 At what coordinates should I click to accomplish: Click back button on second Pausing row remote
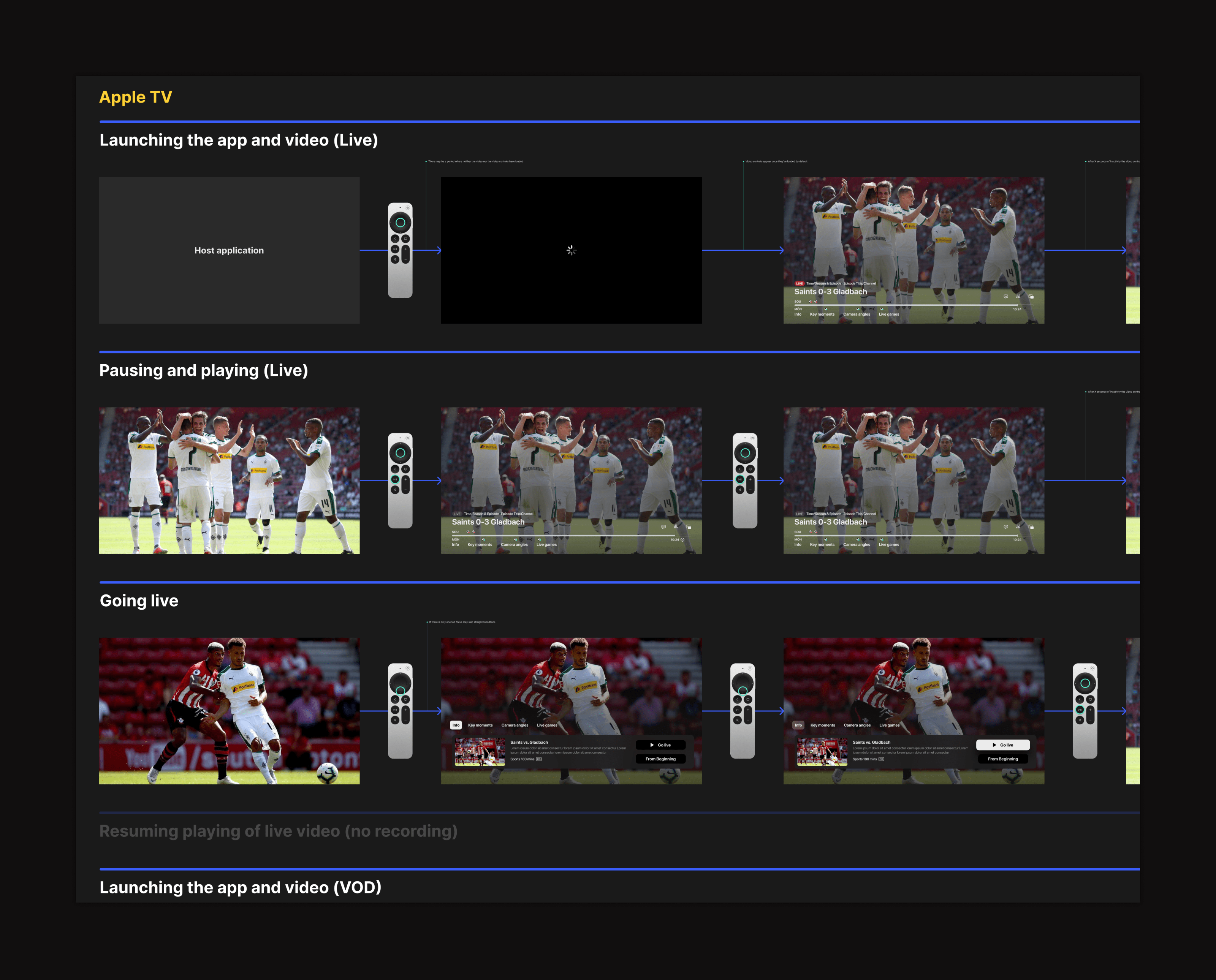coord(739,469)
